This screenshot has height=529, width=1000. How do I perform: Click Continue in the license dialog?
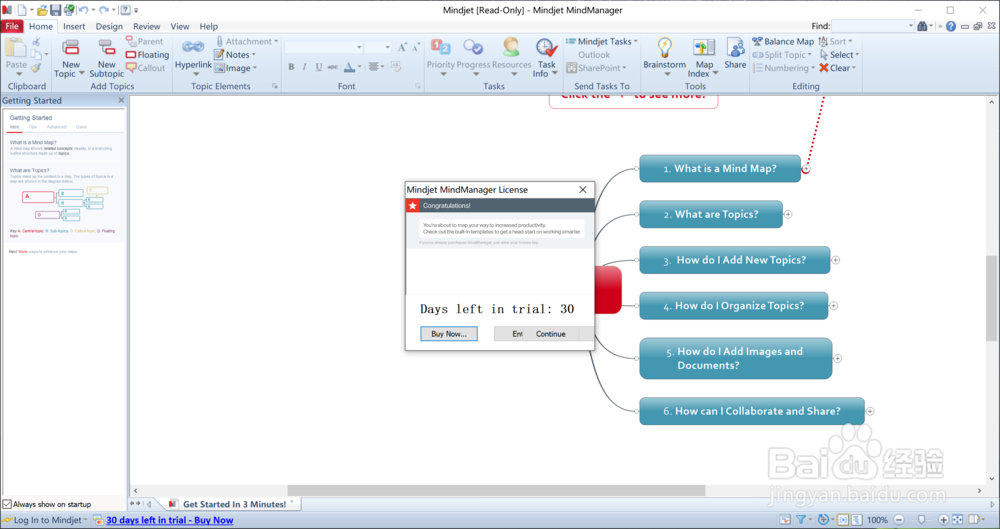pyautogui.click(x=550, y=334)
